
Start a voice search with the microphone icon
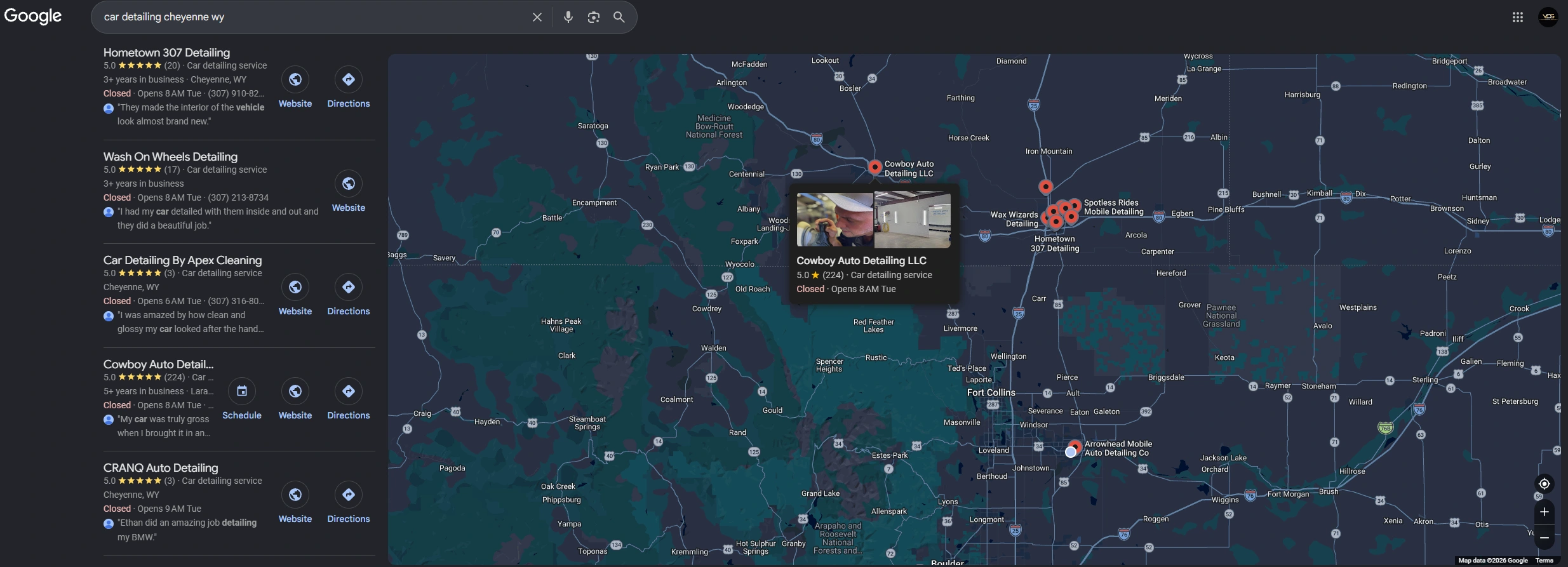(x=568, y=17)
